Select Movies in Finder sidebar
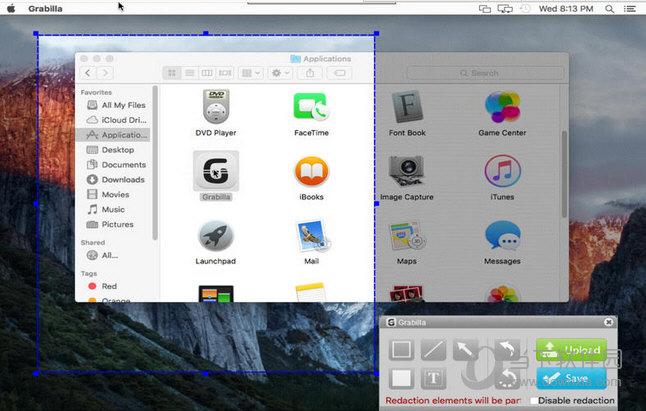This screenshot has height=411, width=646. tap(113, 194)
